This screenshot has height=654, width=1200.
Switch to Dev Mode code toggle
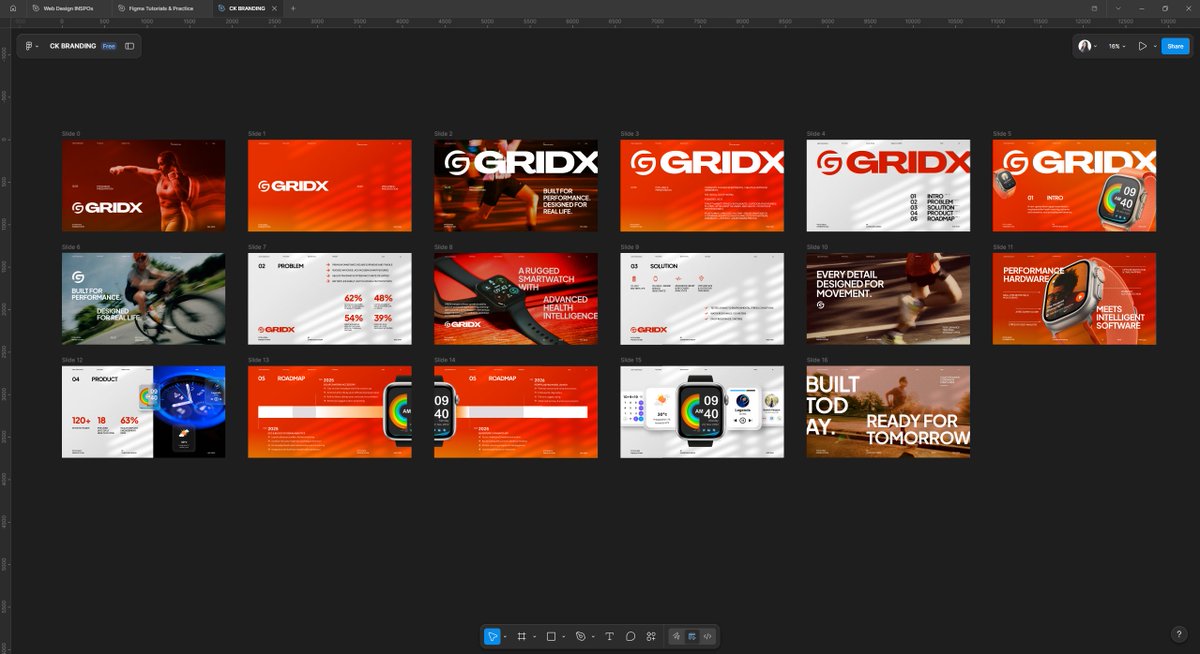(x=707, y=636)
